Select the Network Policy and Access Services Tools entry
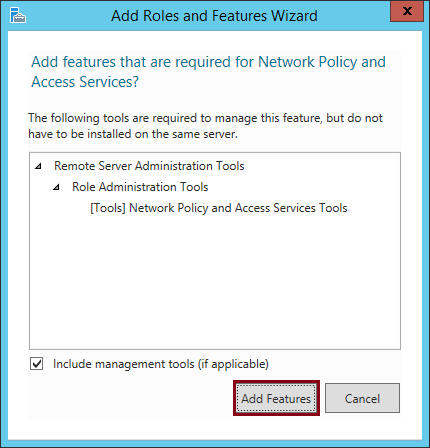 (219, 208)
